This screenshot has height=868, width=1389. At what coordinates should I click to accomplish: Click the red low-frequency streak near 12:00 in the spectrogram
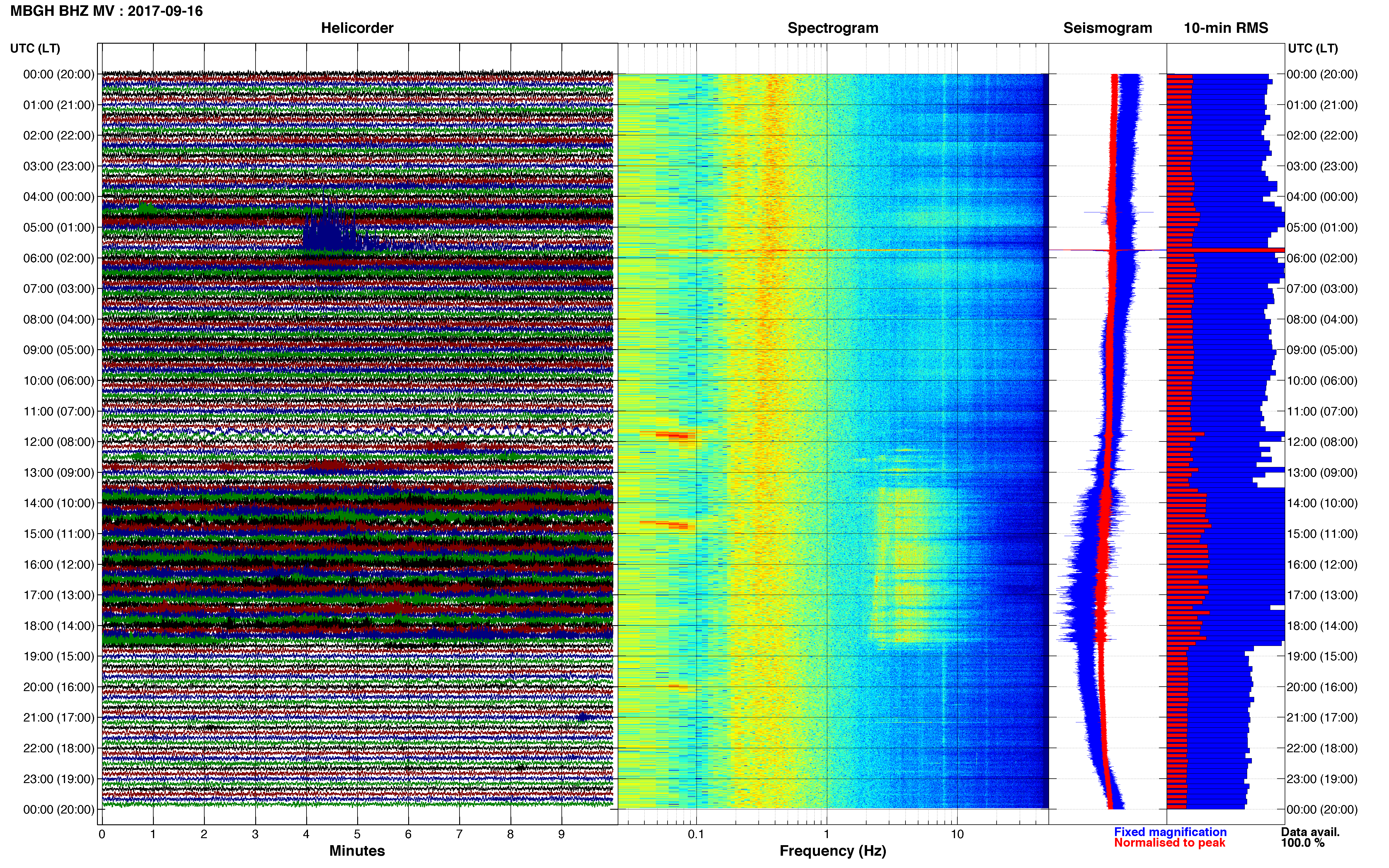point(672,434)
